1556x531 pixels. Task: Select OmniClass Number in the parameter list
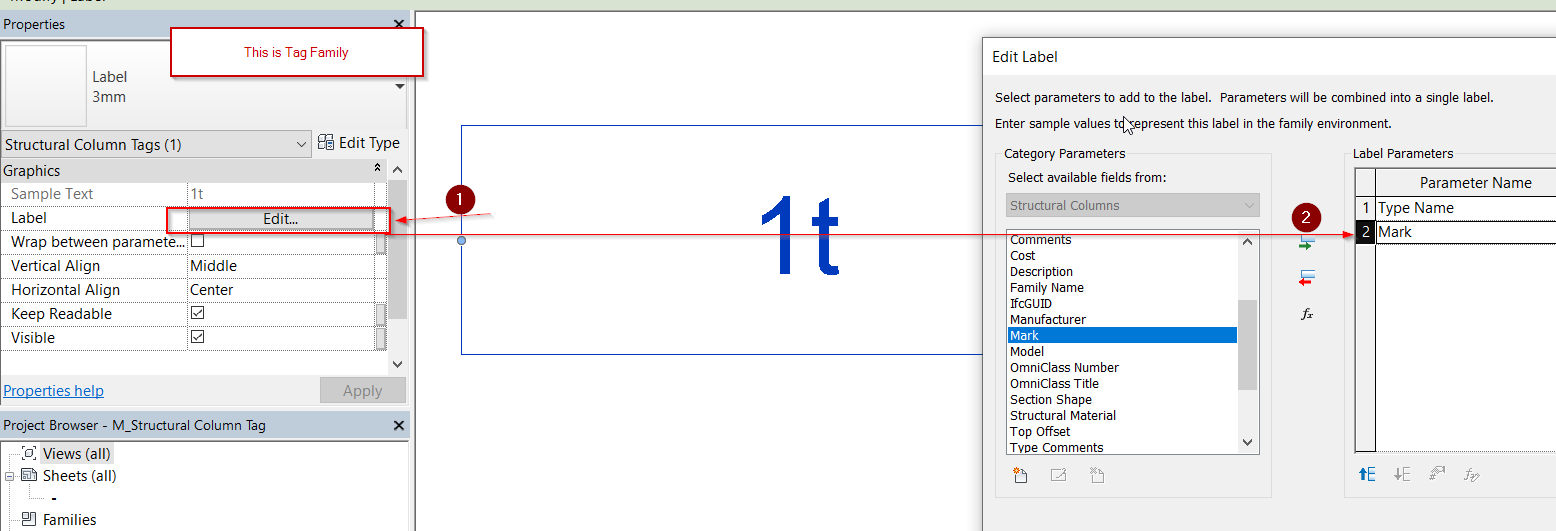(x=1064, y=368)
